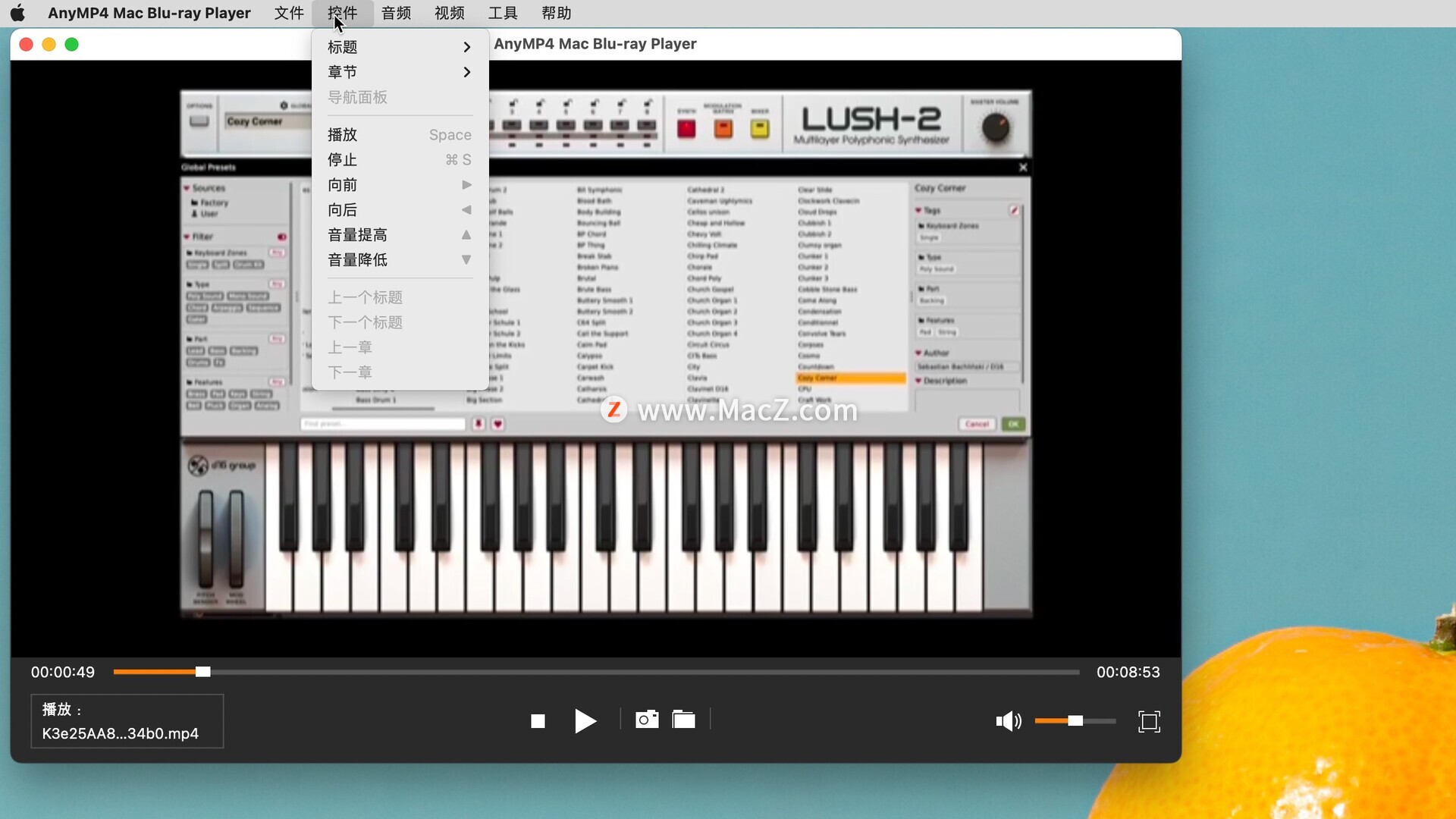Open the 音频 menu

[396, 13]
